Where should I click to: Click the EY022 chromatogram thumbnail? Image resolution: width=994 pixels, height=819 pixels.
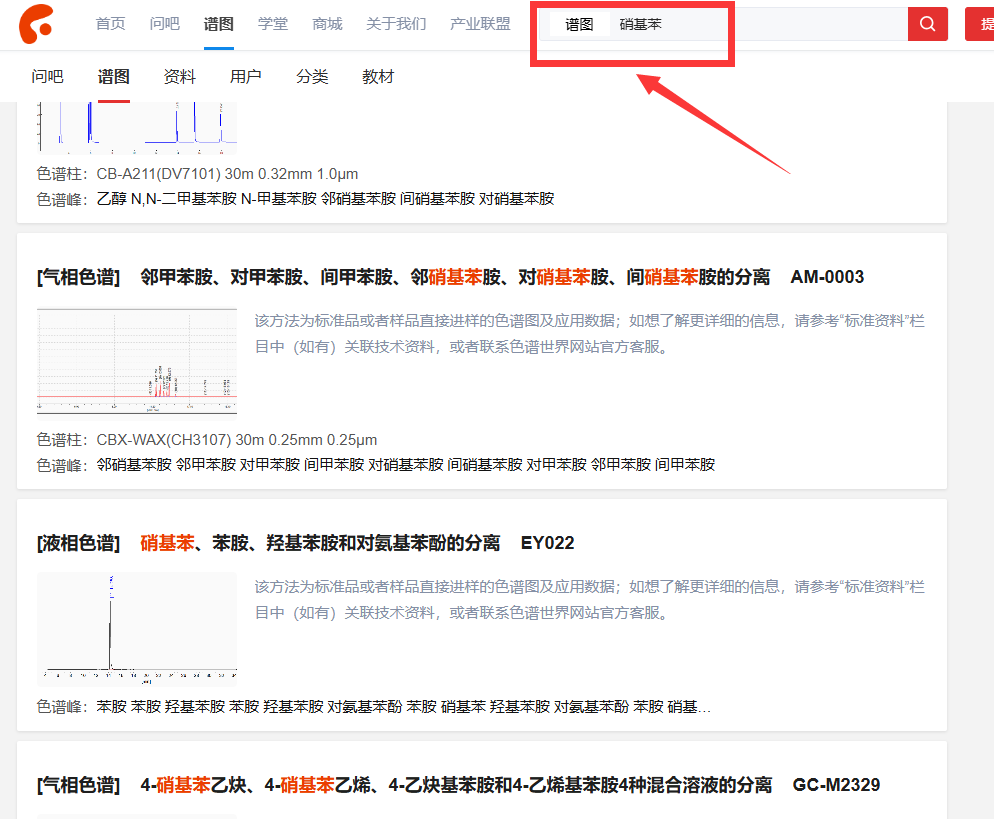coord(137,627)
